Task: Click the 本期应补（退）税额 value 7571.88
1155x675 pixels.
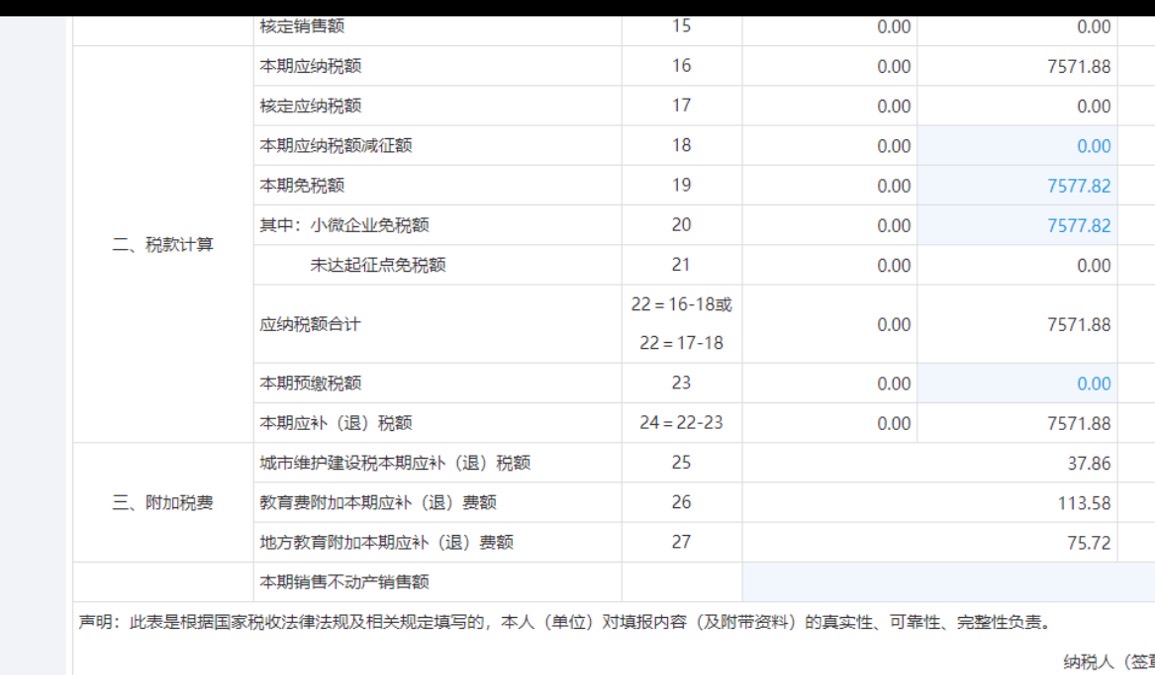Action: coord(1078,424)
